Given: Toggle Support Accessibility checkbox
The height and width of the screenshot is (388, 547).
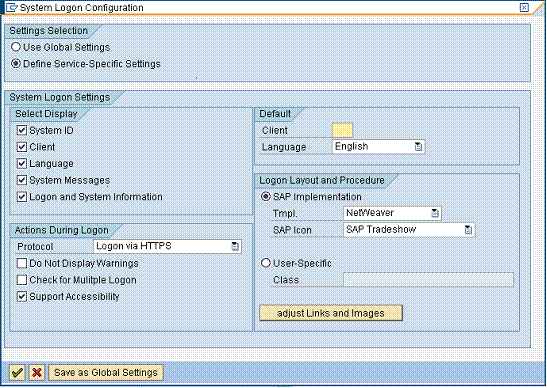Looking at the screenshot, I should (22, 297).
